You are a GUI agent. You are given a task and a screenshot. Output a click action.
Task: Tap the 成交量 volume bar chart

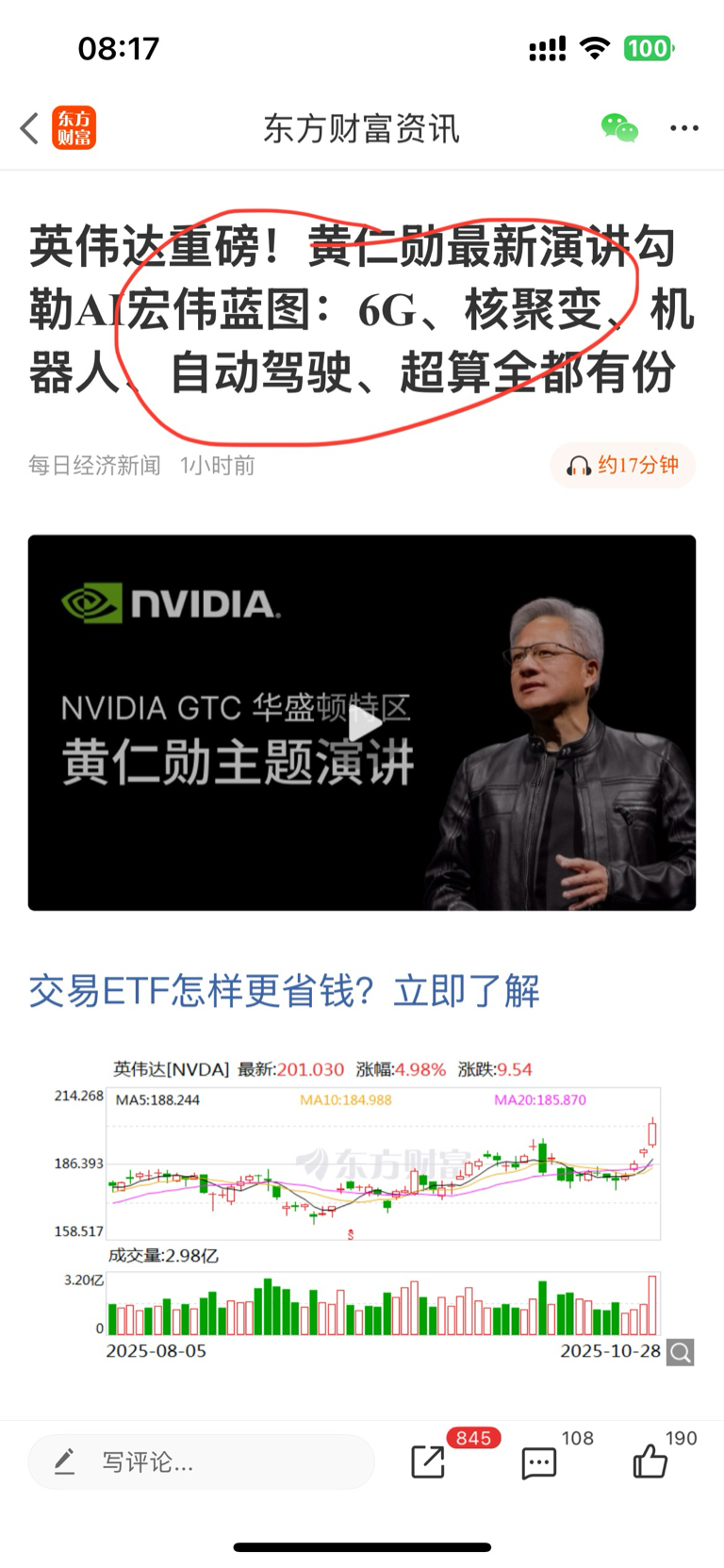384,1304
